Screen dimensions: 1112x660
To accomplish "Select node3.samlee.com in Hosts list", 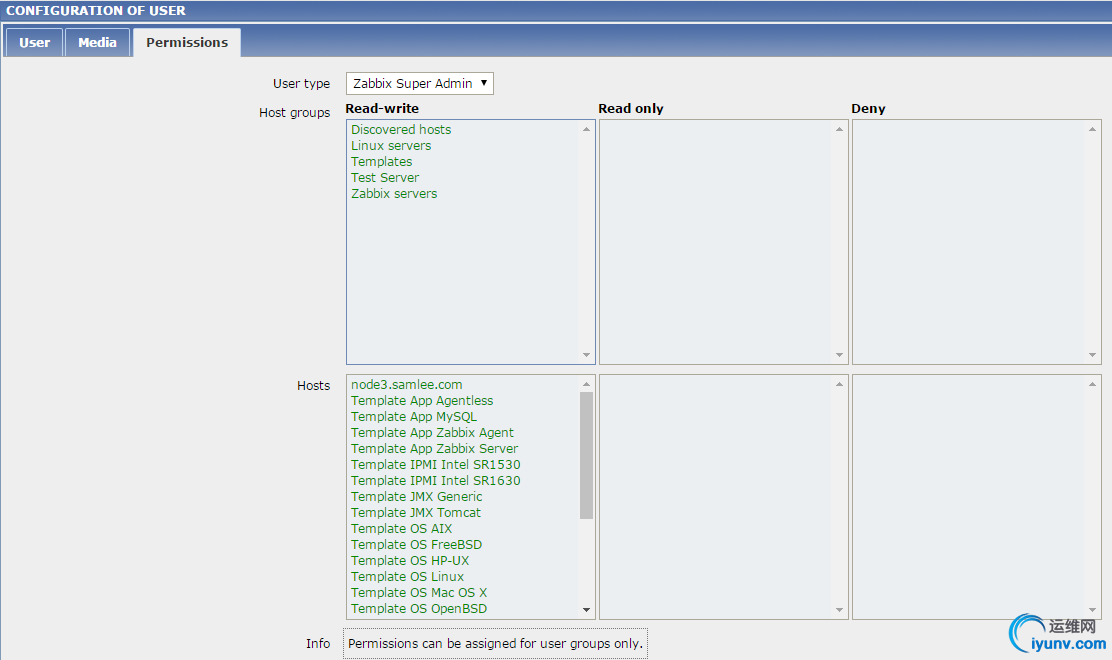I will [406, 384].
